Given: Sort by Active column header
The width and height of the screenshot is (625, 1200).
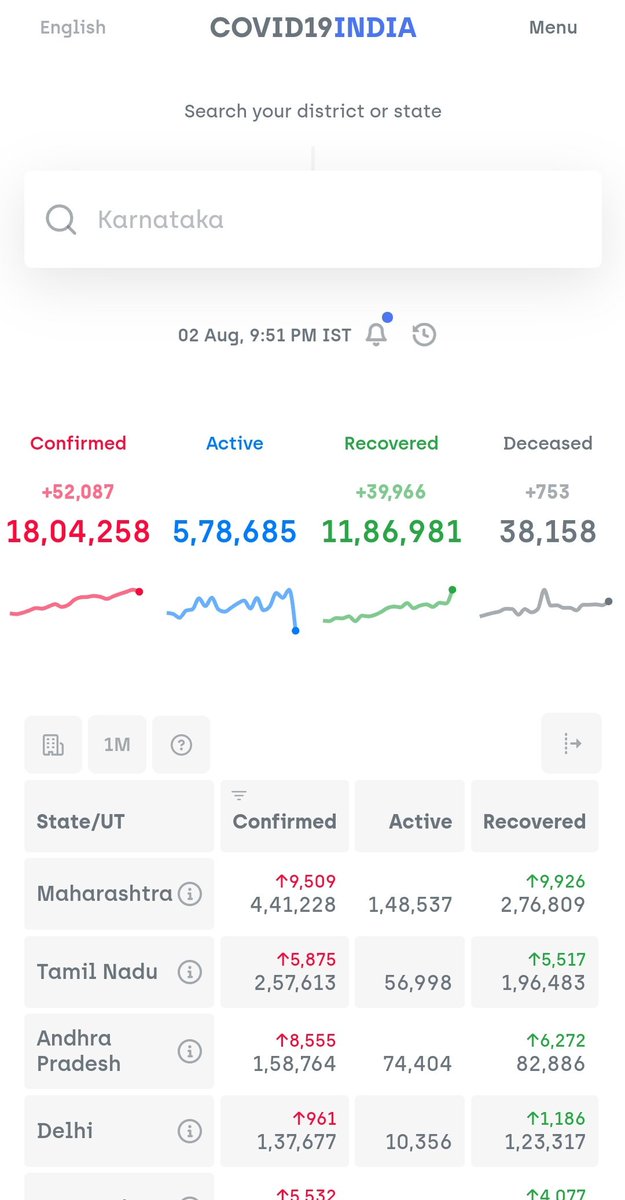Looking at the screenshot, I should pos(410,816).
